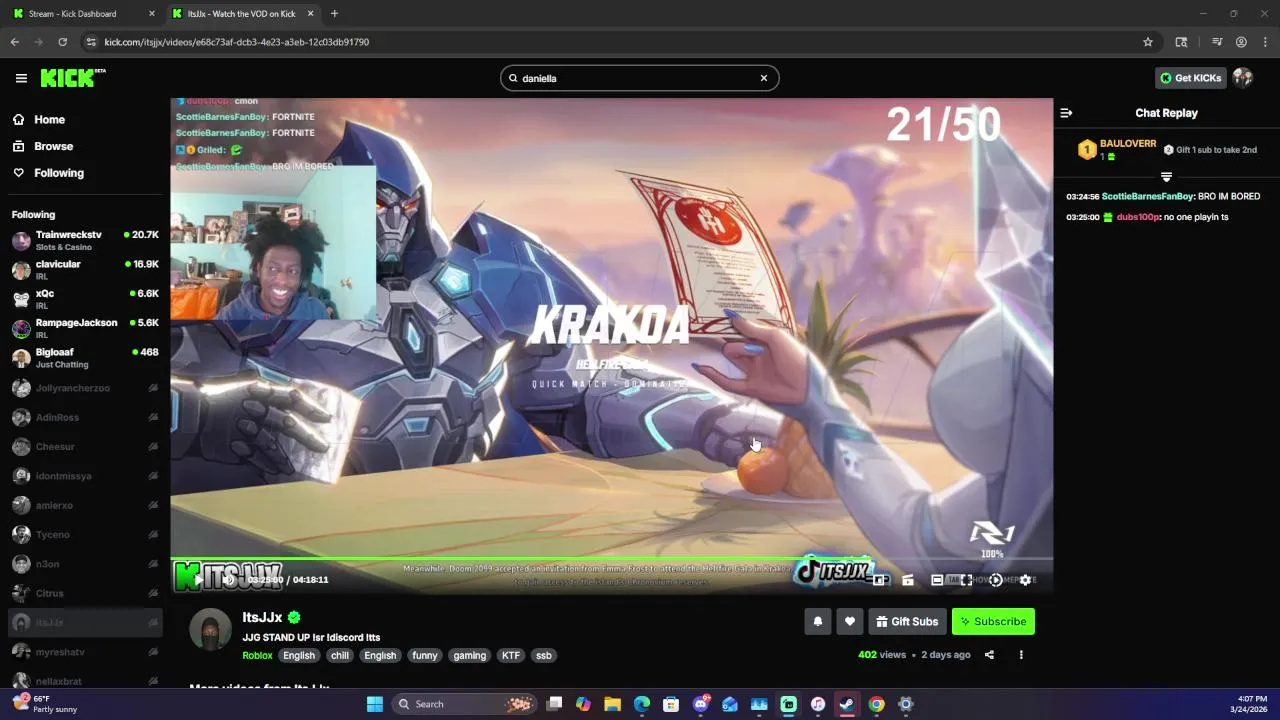Select the funny tag
The width and height of the screenshot is (1280, 720).
pyautogui.click(x=425, y=655)
